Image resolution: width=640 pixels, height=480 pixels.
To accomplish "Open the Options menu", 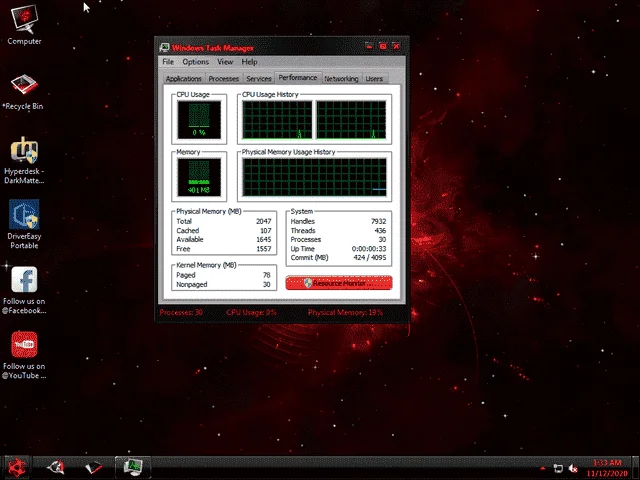I will (196, 62).
